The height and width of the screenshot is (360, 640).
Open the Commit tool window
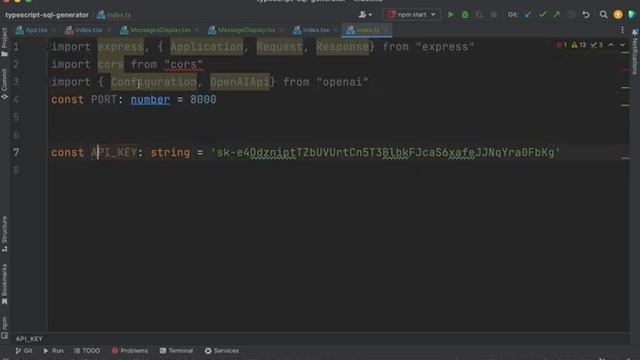point(4,84)
